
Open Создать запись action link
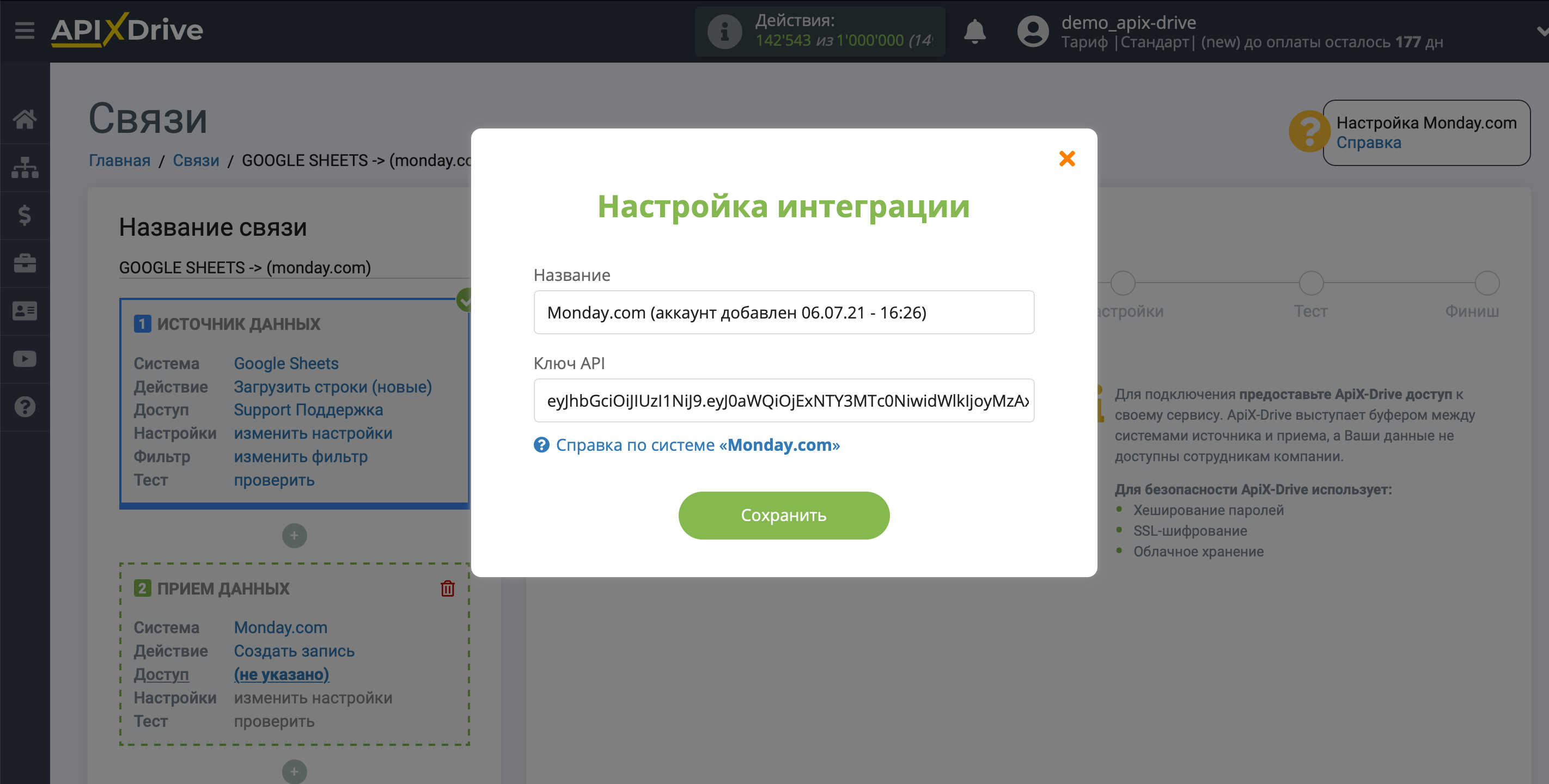click(294, 651)
